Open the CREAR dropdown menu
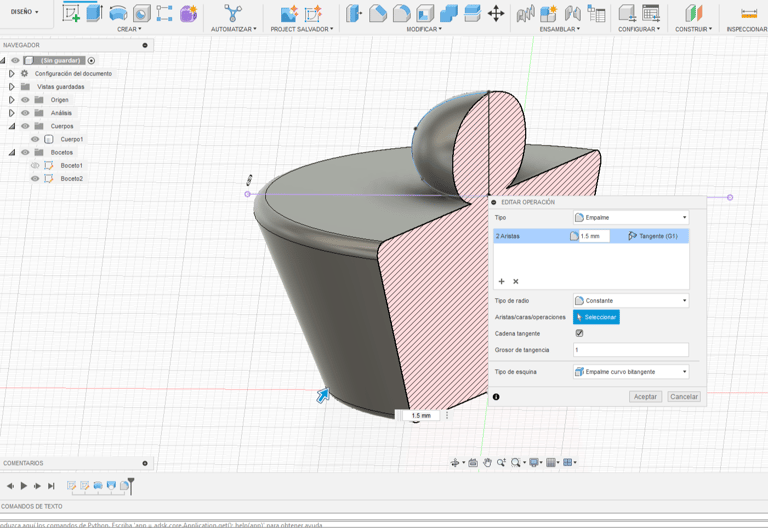The image size is (768, 528). tap(128, 29)
